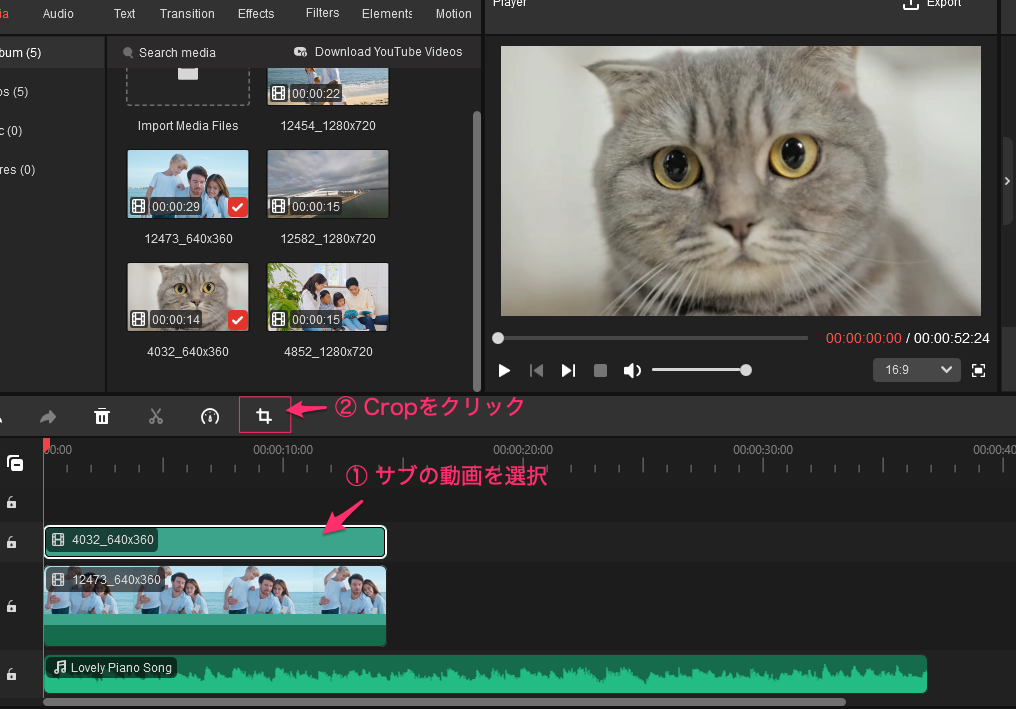Toggle lock on the 4032_640x360 track
The image size is (1016, 709).
(x=12, y=542)
